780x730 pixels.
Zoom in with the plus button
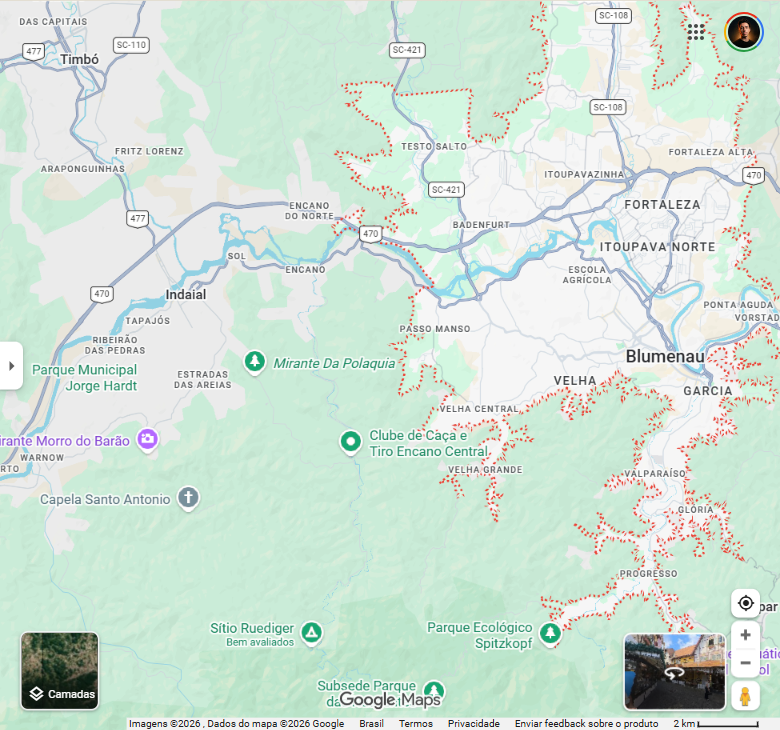coord(745,635)
